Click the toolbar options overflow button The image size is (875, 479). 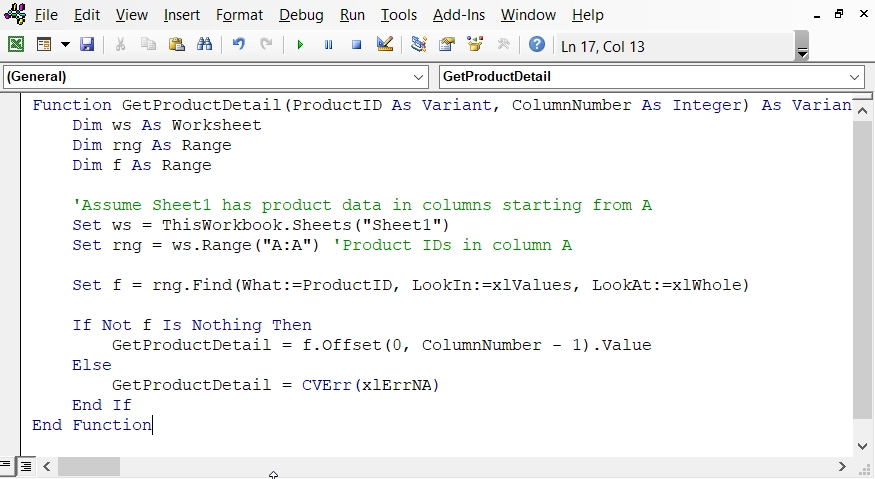802,47
